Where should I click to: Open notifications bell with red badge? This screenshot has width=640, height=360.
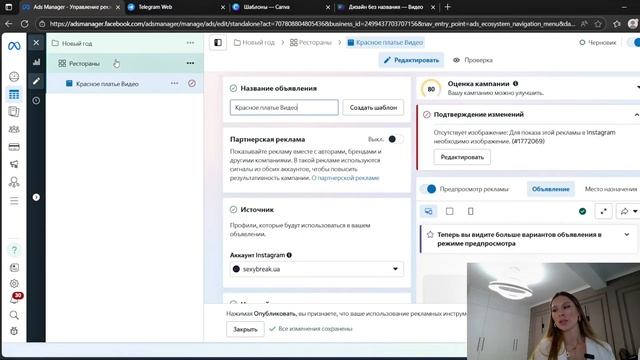(x=15, y=299)
